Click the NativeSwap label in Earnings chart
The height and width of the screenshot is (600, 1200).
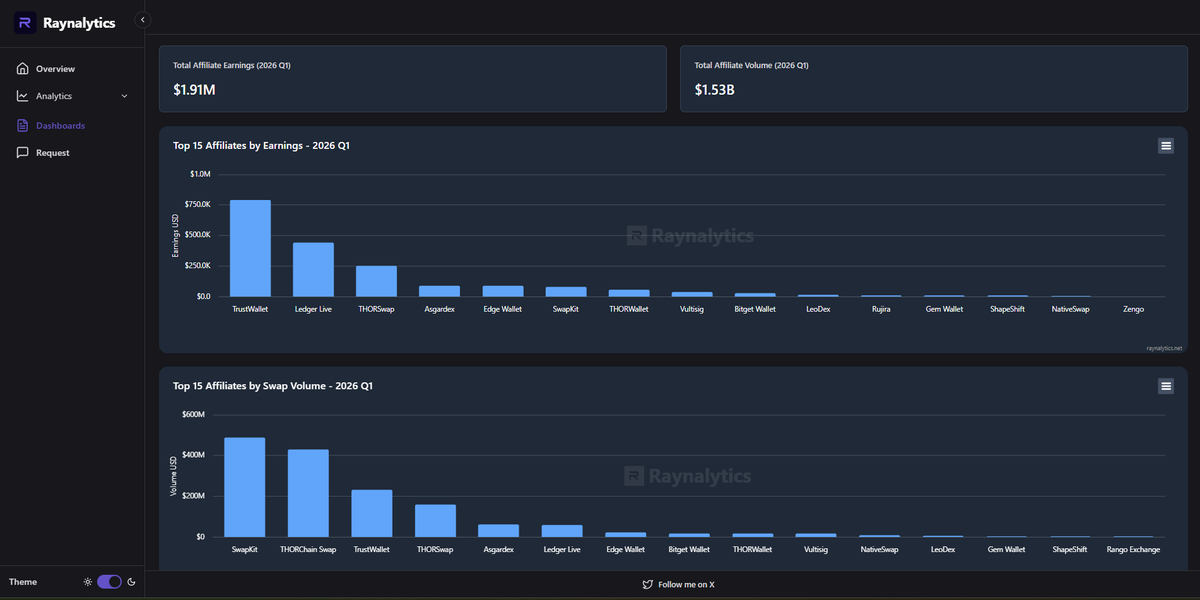[x=1070, y=309]
